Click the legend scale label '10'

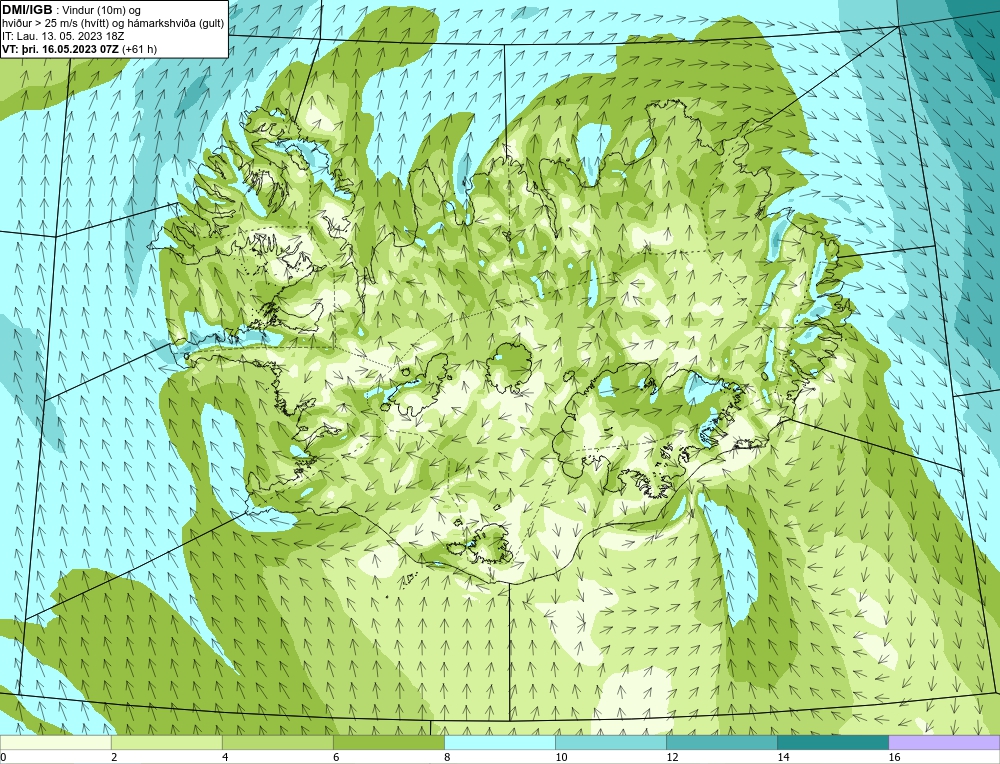point(561,757)
